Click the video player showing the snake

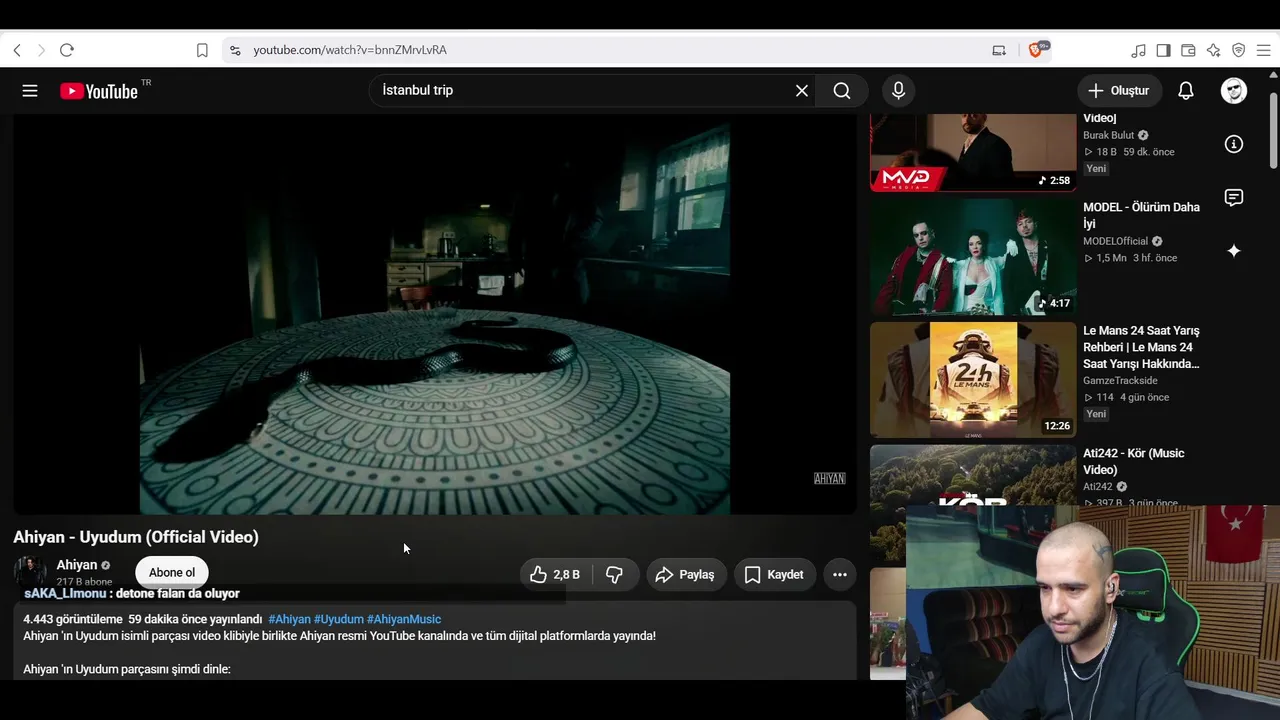pos(435,315)
